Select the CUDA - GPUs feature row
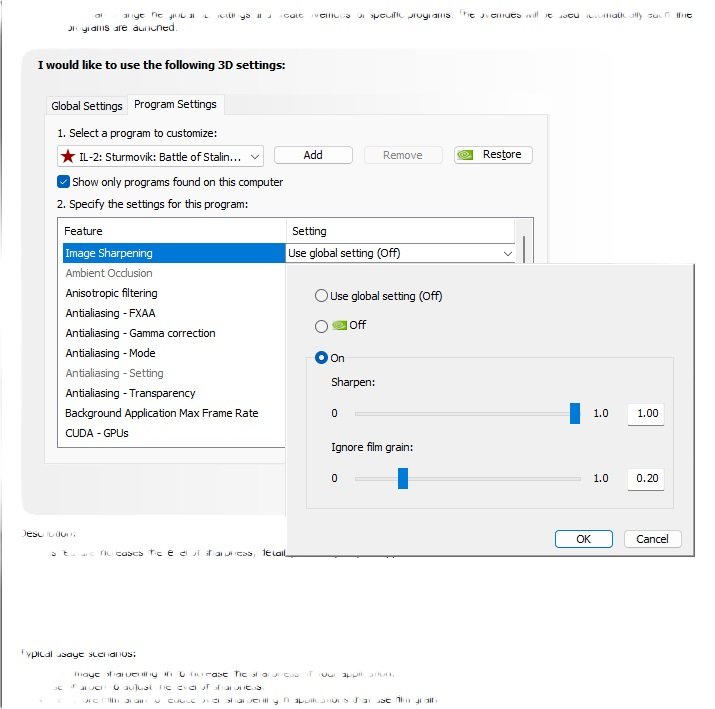The width and height of the screenshot is (715, 709). tap(97, 433)
